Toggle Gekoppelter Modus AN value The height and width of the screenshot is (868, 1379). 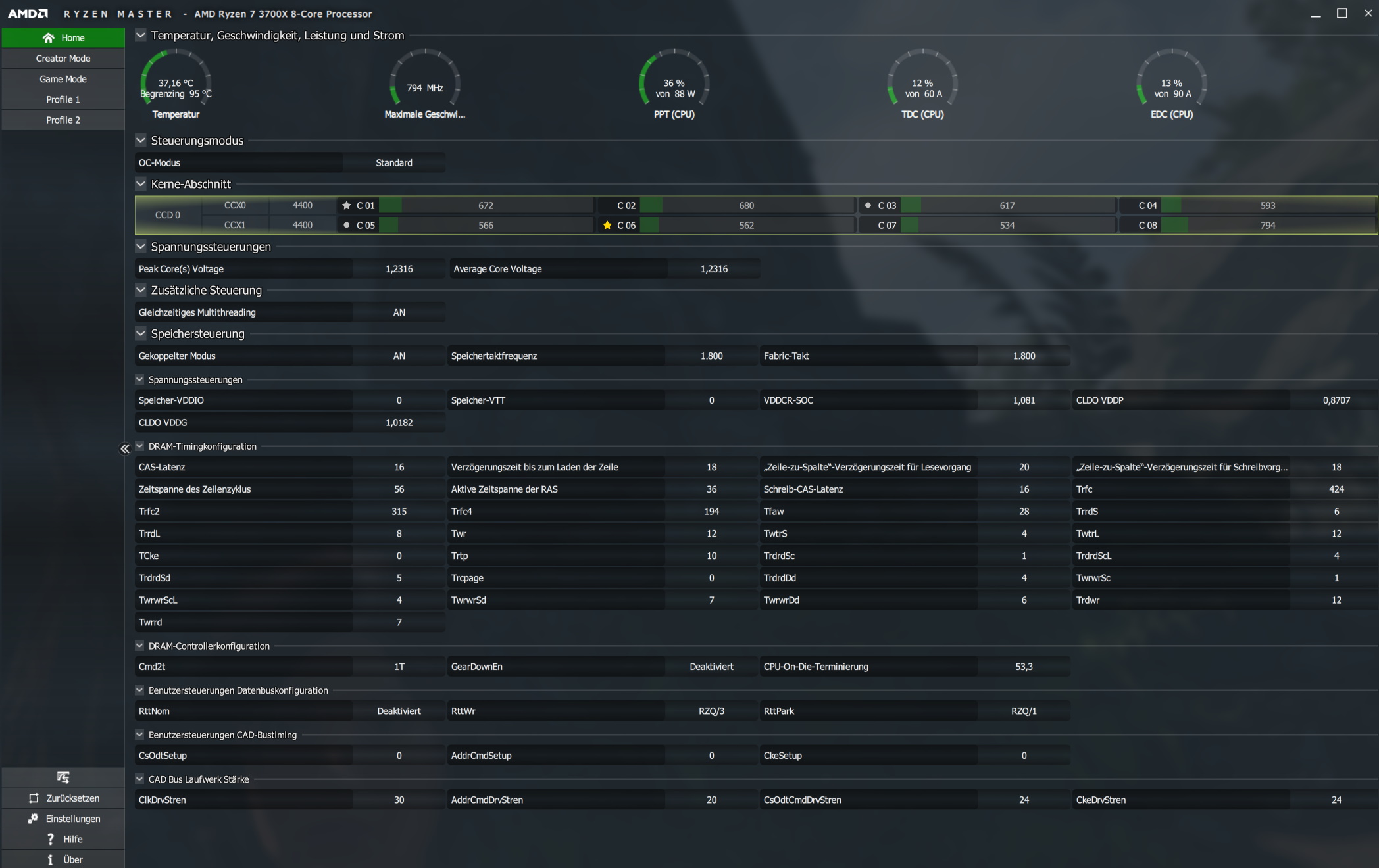coord(399,356)
